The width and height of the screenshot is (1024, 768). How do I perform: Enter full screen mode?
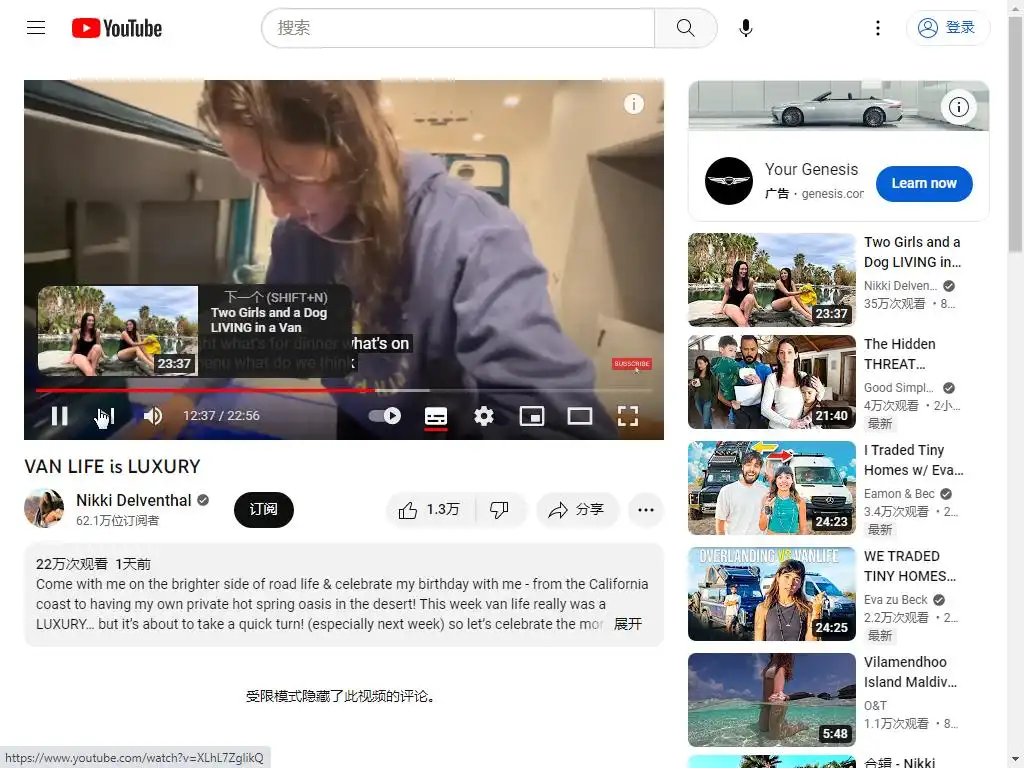coord(628,416)
